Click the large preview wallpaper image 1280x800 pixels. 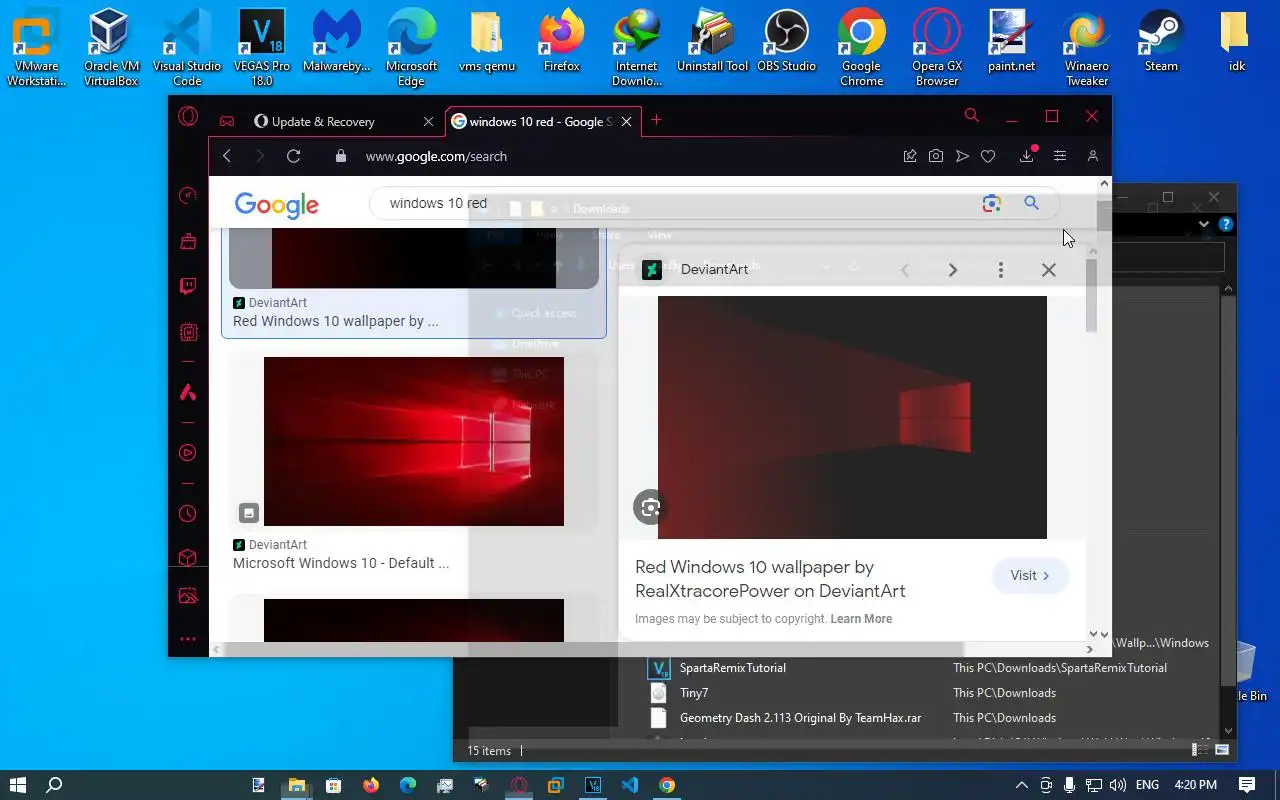(852, 417)
